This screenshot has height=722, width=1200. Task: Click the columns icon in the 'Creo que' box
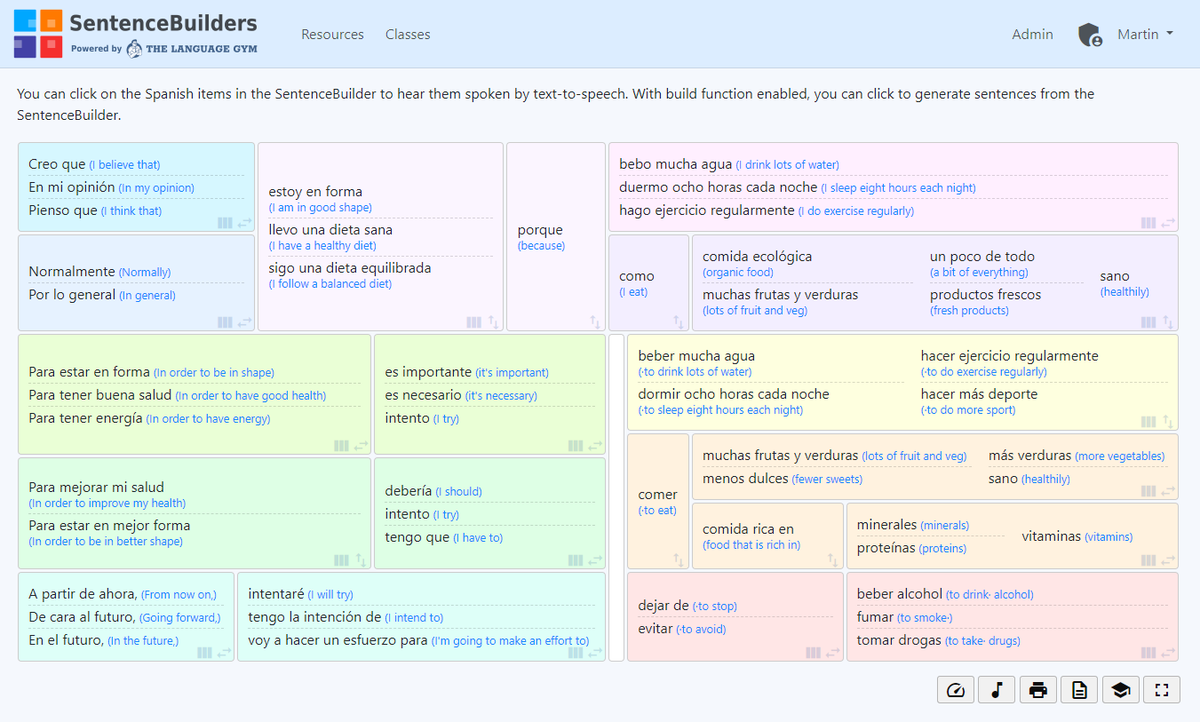pos(225,223)
